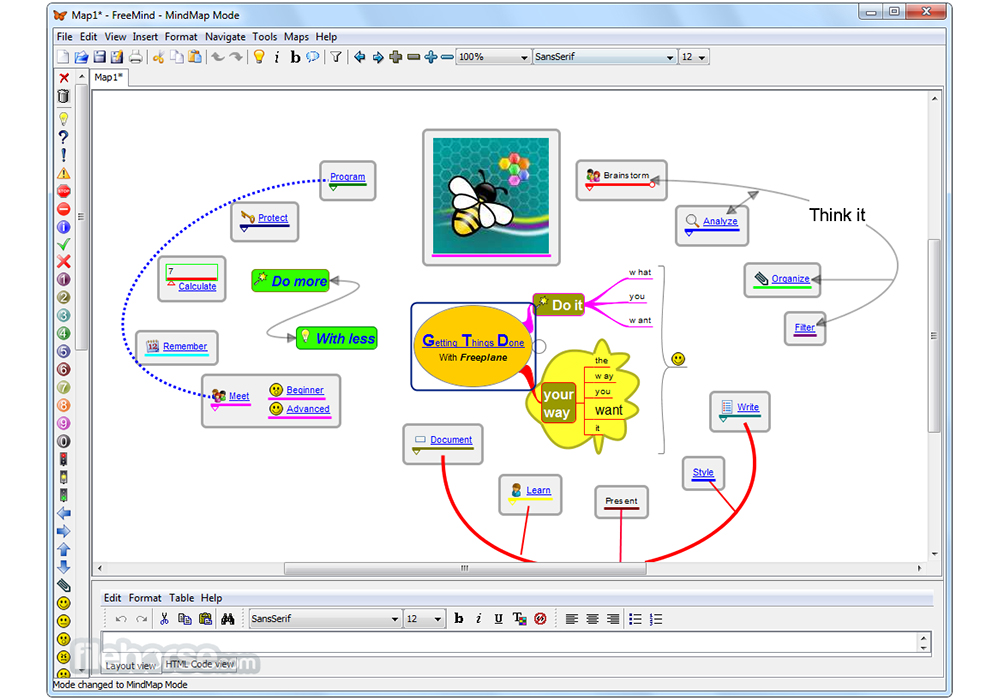Open the Maps menu

click(296, 36)
